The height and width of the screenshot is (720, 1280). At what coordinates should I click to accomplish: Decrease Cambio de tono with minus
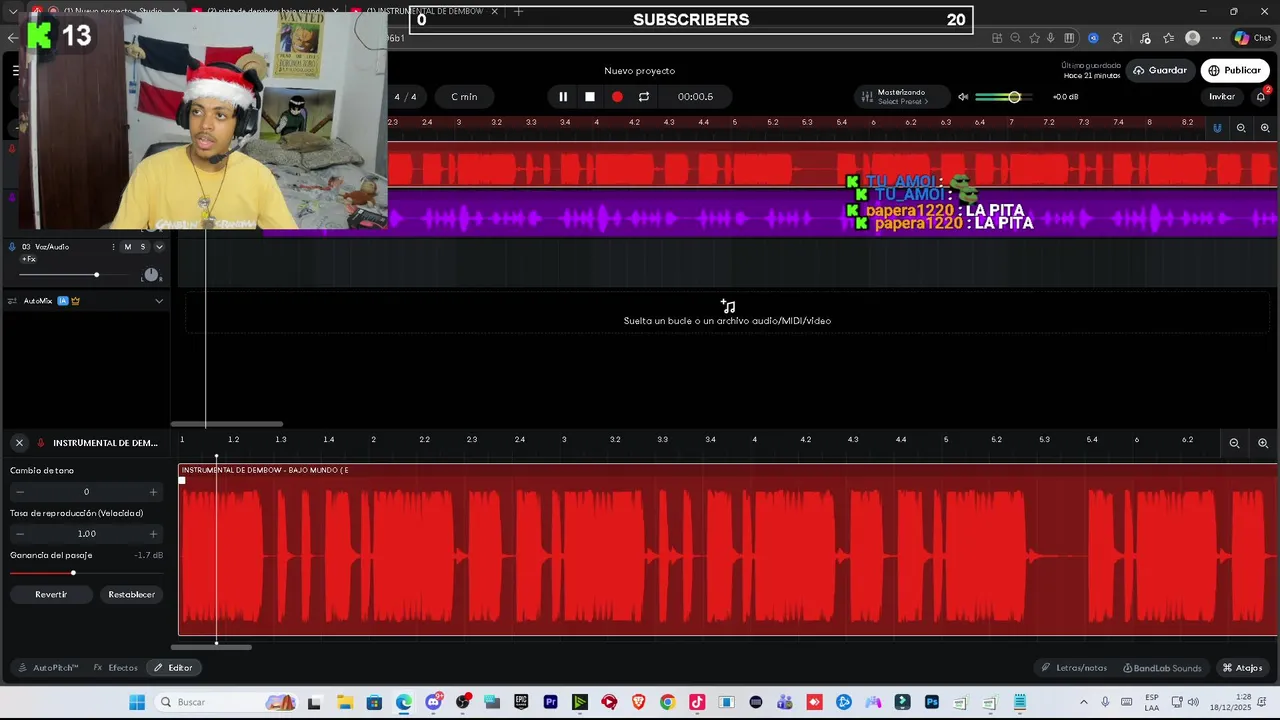(x=20, y=492)
